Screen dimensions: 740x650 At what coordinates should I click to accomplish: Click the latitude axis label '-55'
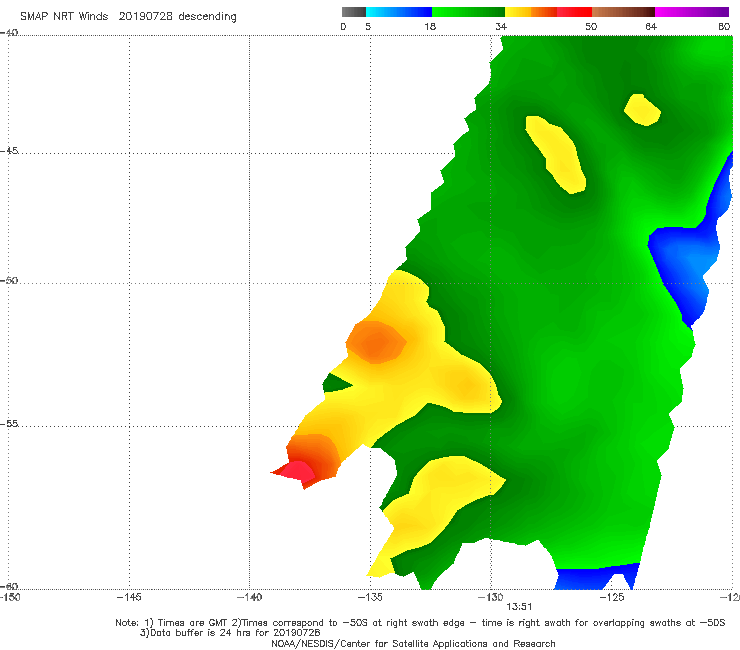(x=9, y=423)
